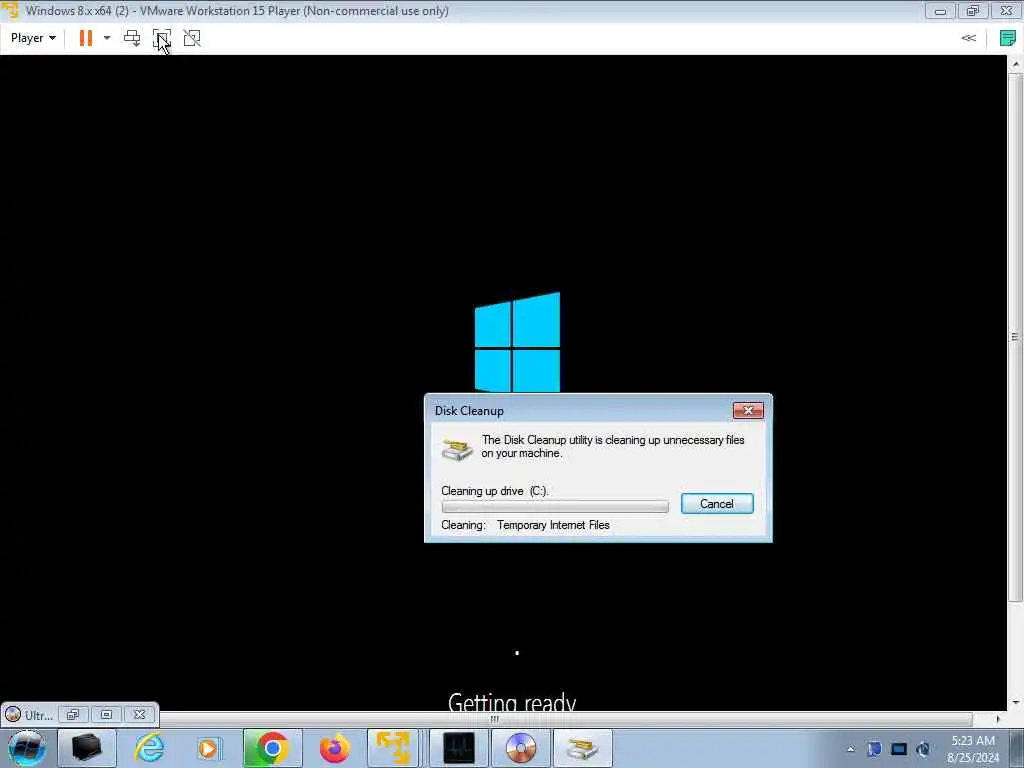Click the network monitor tray icon
The image size is (1024, 768).
pyautogui.click(x=899, y=749)
